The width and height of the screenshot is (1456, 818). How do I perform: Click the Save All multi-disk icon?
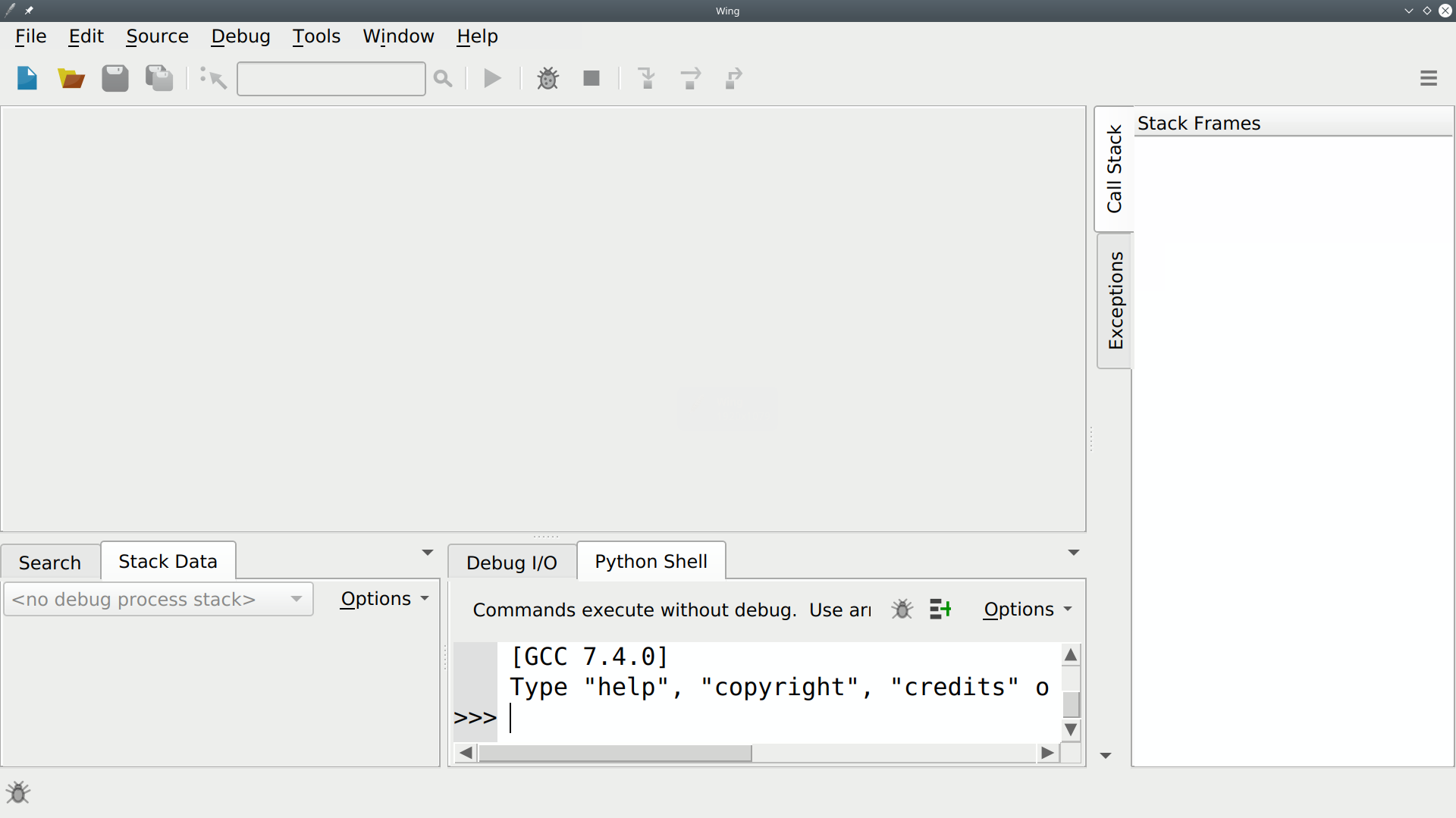point(159,78)
